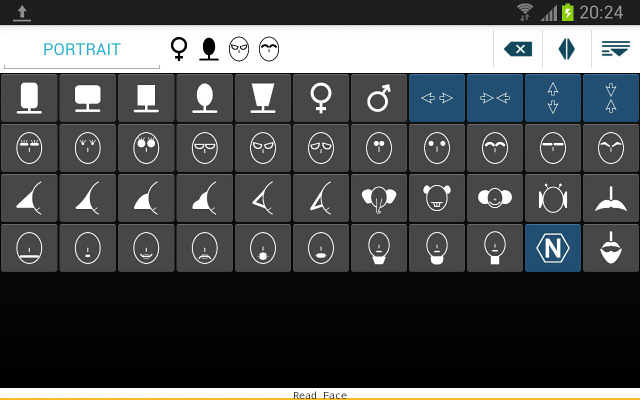Select the oval head in entry bar
The width and height of the screenshot is (640, 400).
point(209,49)
